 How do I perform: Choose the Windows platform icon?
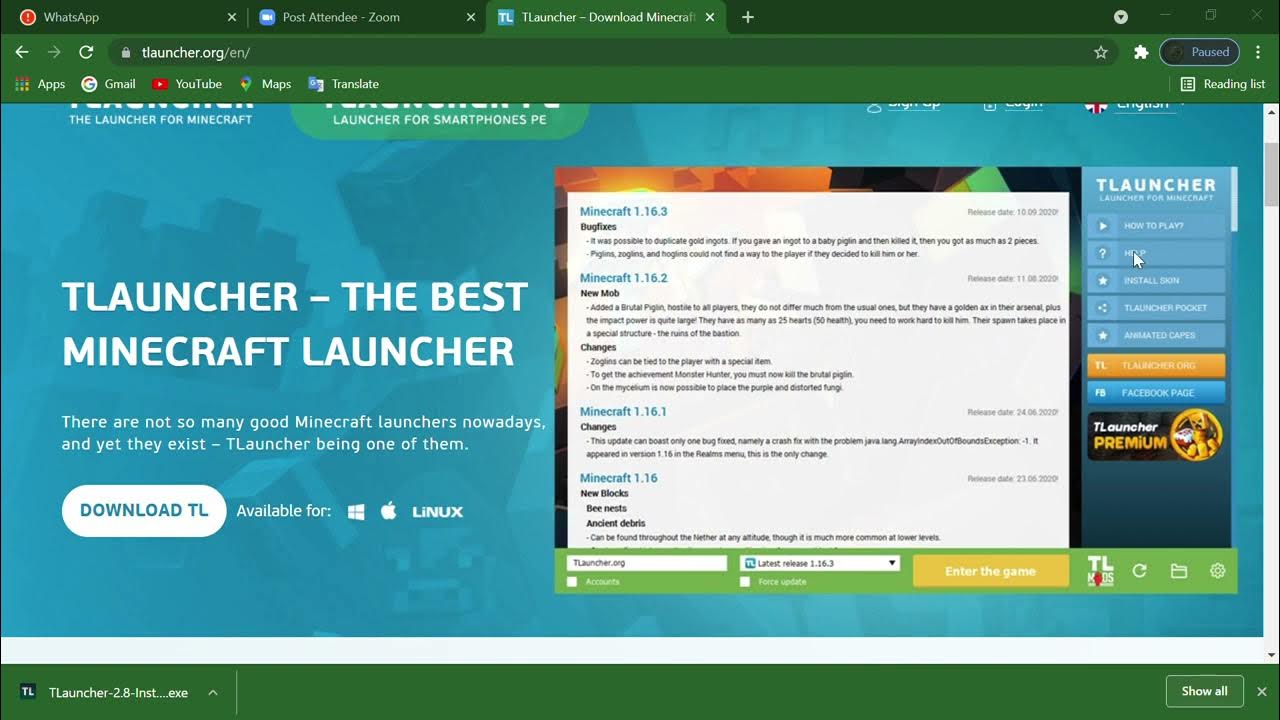point(356,512)
